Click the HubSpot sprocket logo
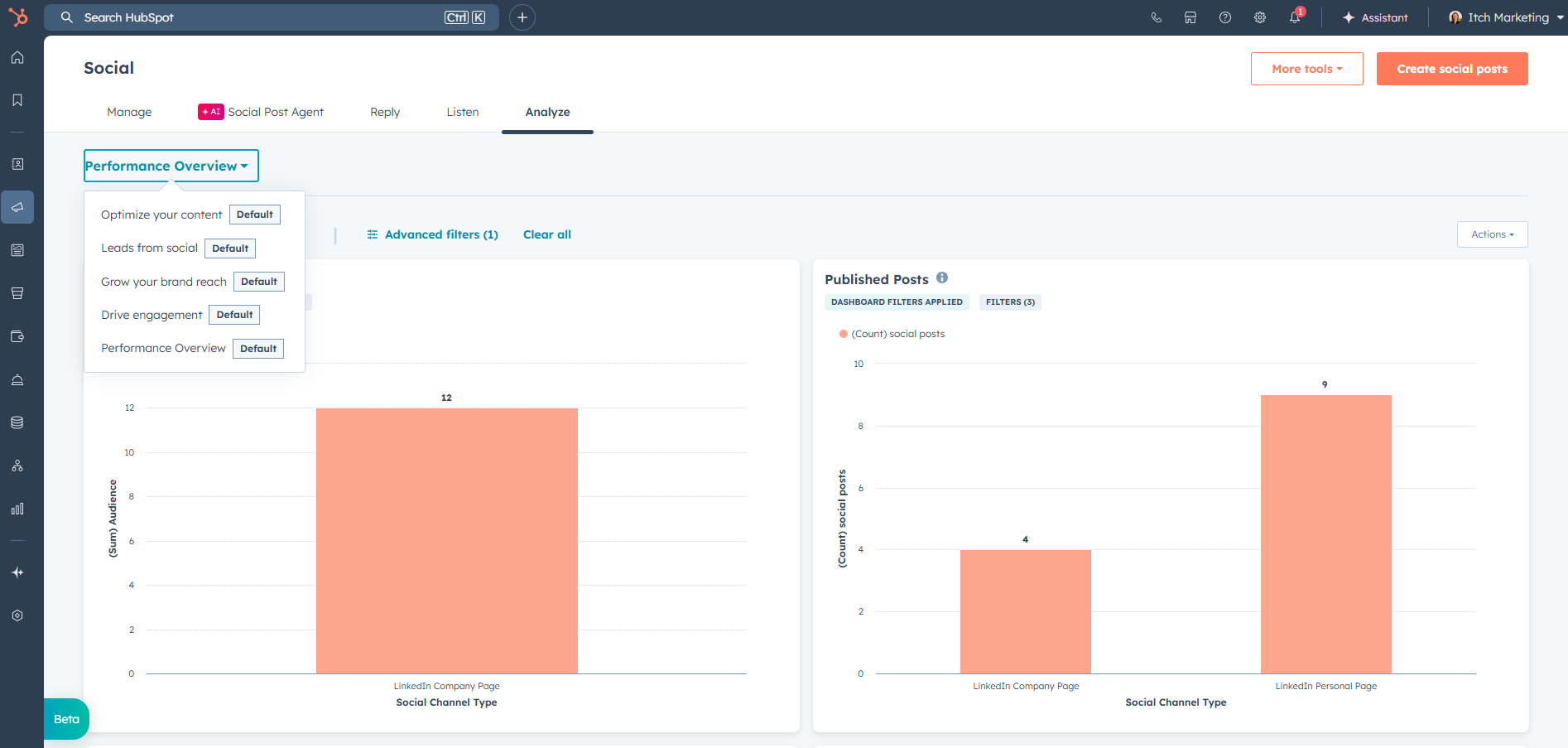Screen dimensions: 1568x748 tap(17, 17)
